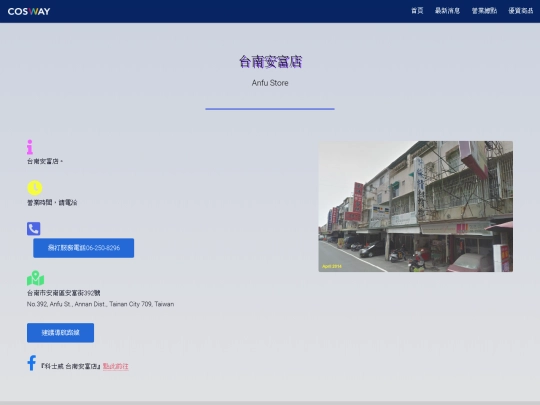Viewport: 540px width, 405px height.
Task: Click the Chinese address 台南市安南區安富街392號
Action: coord(64,293)
